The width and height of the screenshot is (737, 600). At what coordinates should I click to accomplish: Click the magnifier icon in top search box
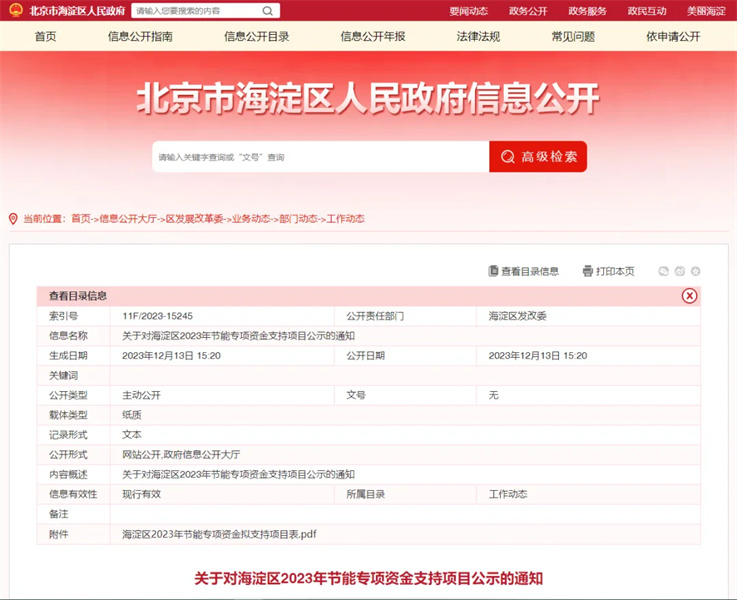(267, 11)
